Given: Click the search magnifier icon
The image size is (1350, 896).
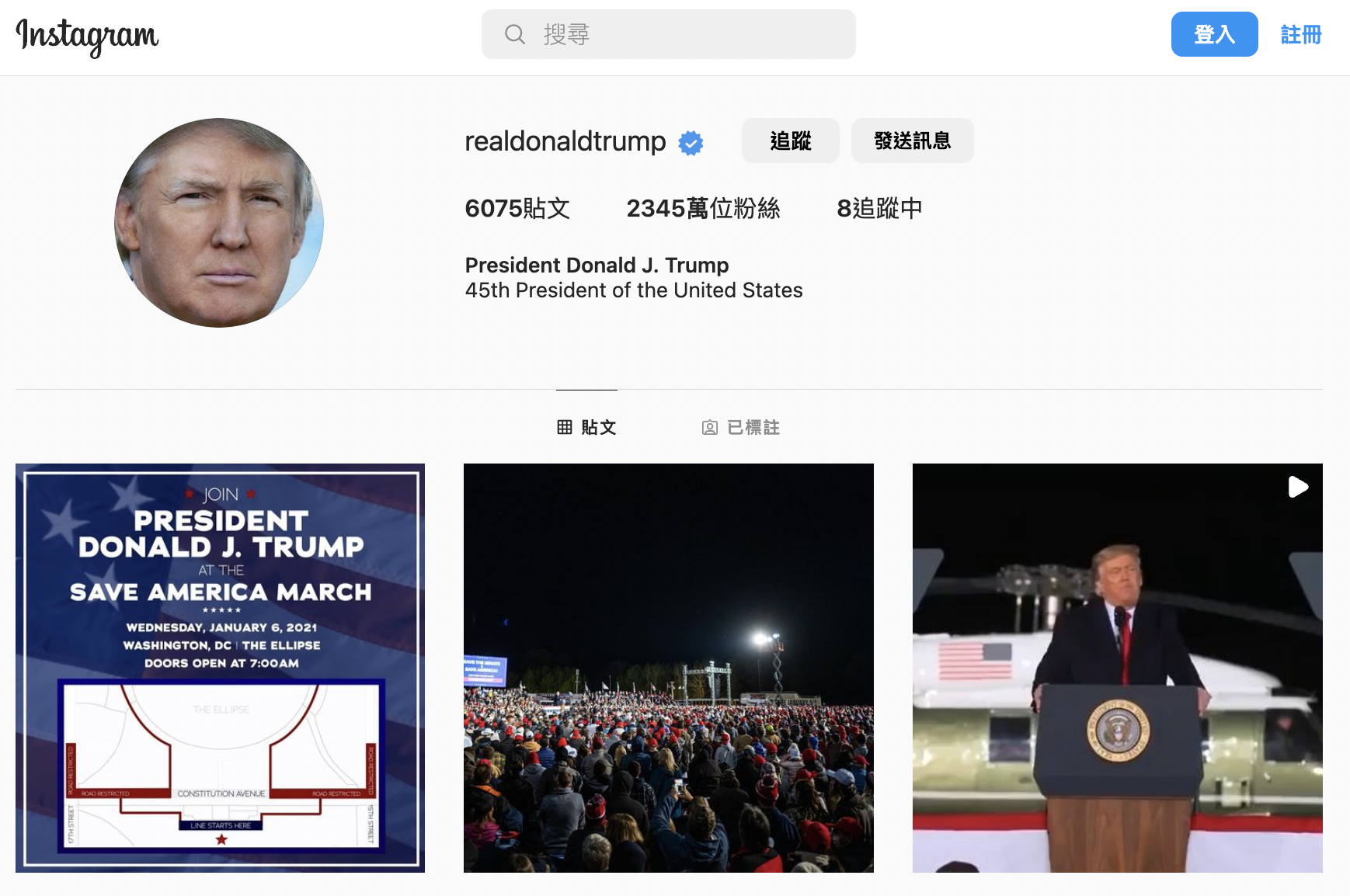Looking at the screenshot, I should 514,34.
